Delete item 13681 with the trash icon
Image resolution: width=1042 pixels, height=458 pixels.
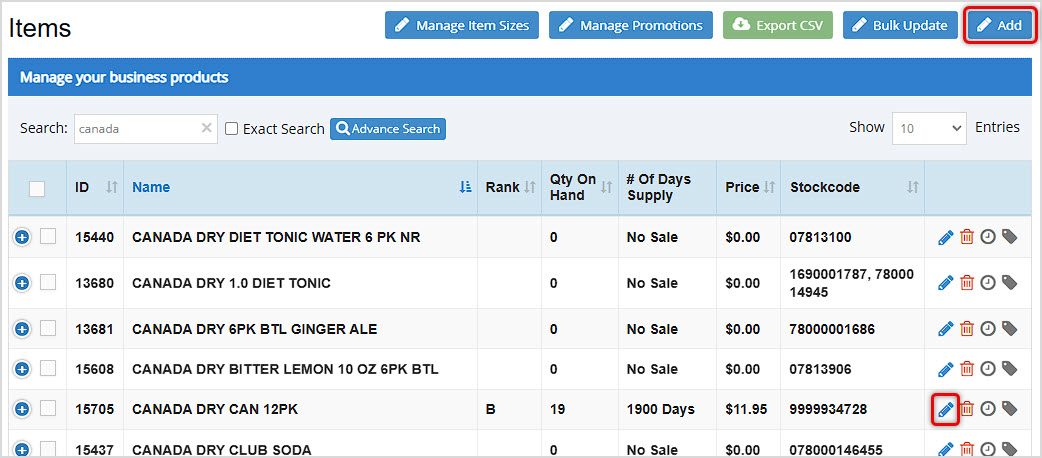point(967,329)
